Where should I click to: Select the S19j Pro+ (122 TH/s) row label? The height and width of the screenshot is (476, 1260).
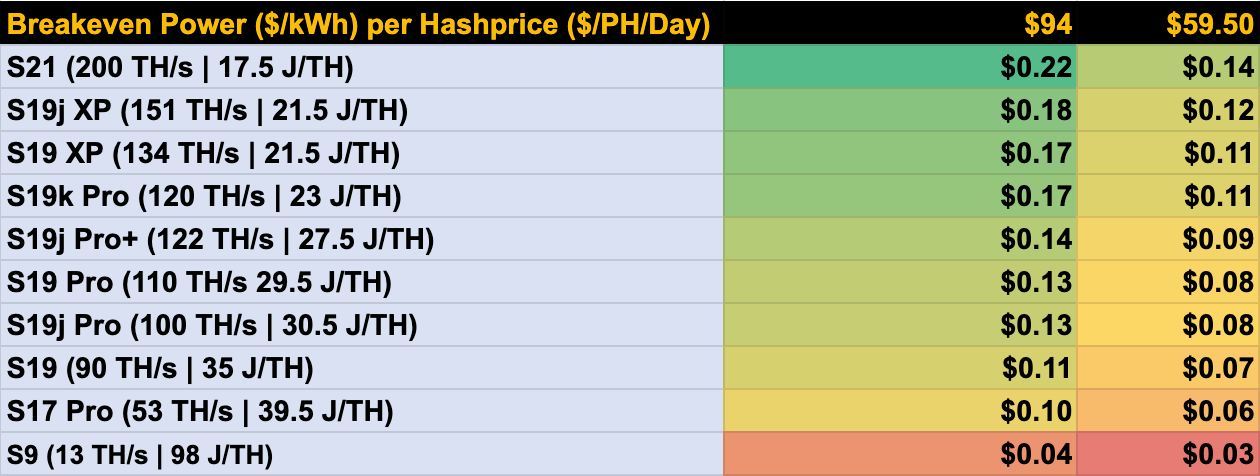pyautogui.click(x=361, y=239)
